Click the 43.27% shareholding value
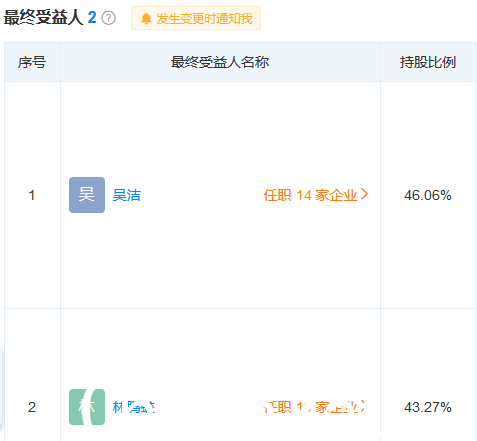This screenshot has height=441, width=477. [x=428, y=407]
